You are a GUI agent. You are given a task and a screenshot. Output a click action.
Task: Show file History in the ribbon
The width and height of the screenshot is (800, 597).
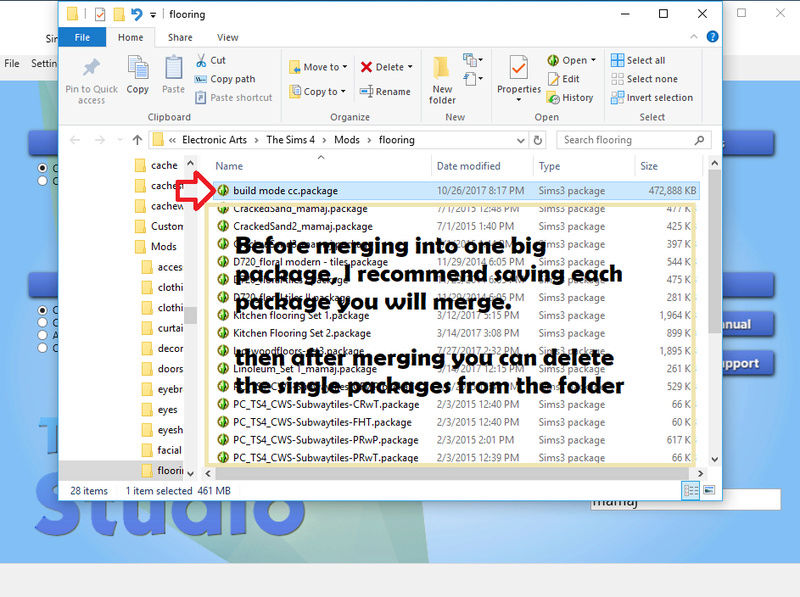click(x=570, y=97)
